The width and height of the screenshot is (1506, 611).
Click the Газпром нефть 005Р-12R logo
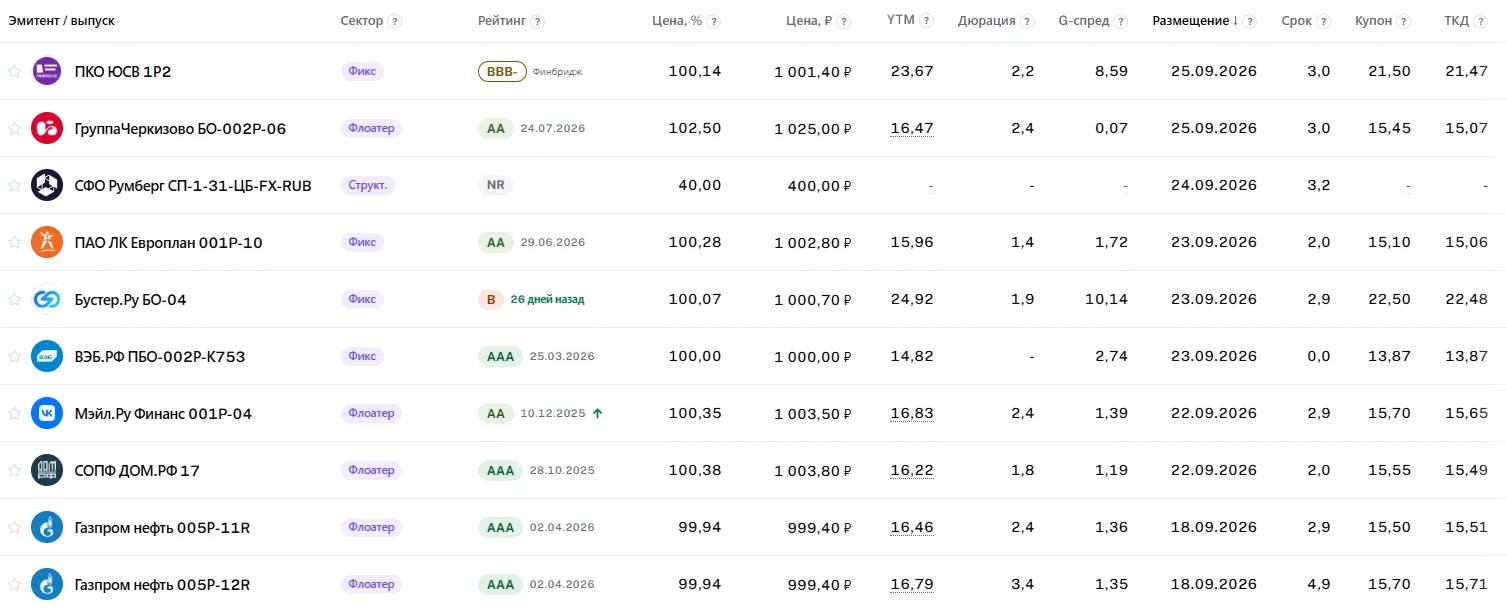47,584
